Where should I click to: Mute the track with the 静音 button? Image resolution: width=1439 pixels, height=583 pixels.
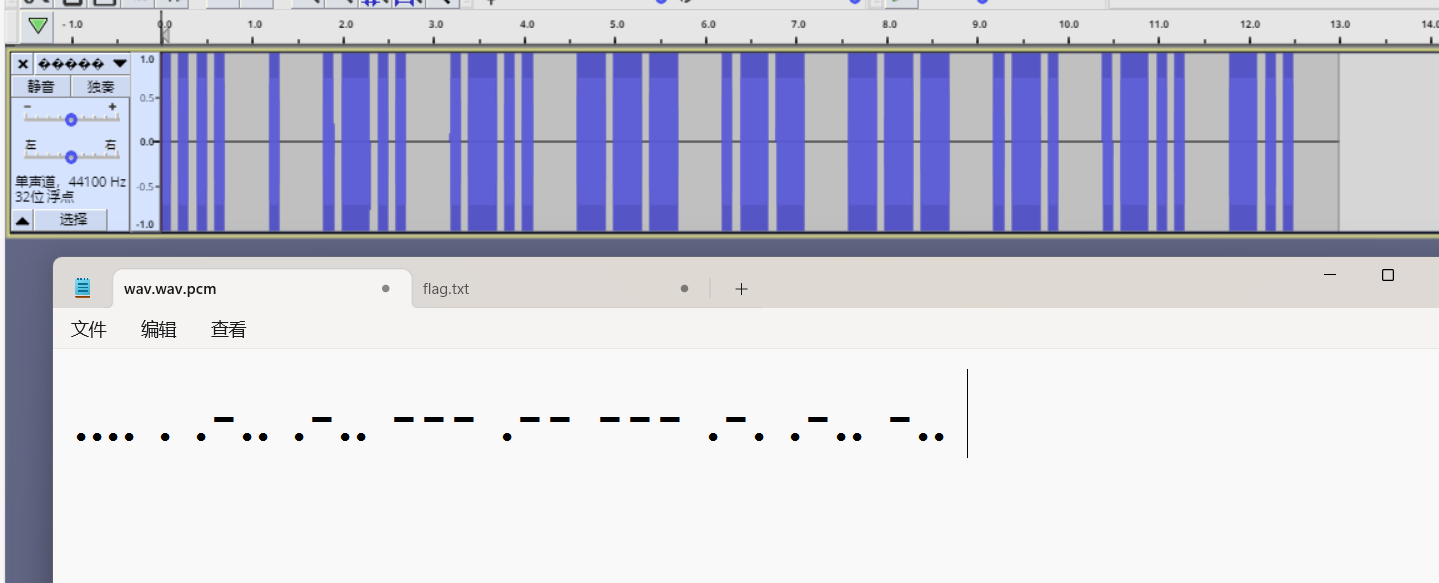click(x=41, y=87)
